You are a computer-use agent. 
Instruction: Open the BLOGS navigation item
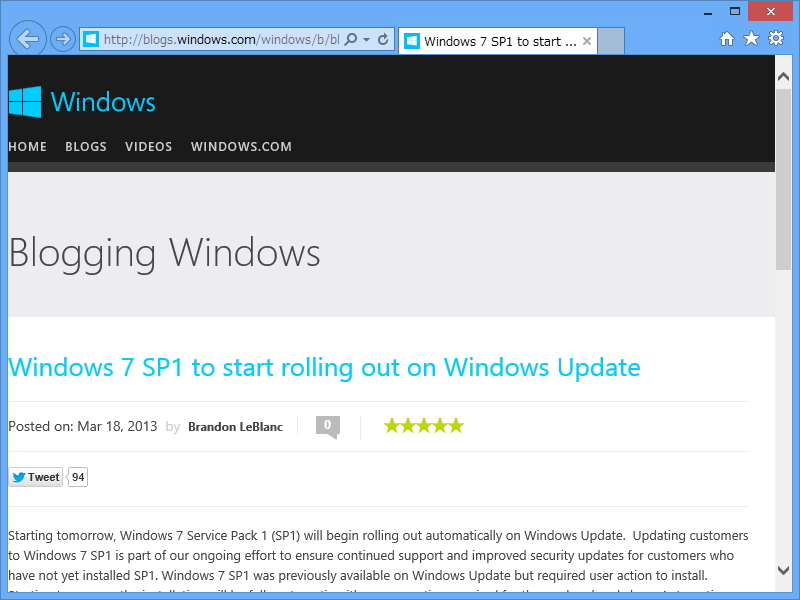(x=86, y=146)
